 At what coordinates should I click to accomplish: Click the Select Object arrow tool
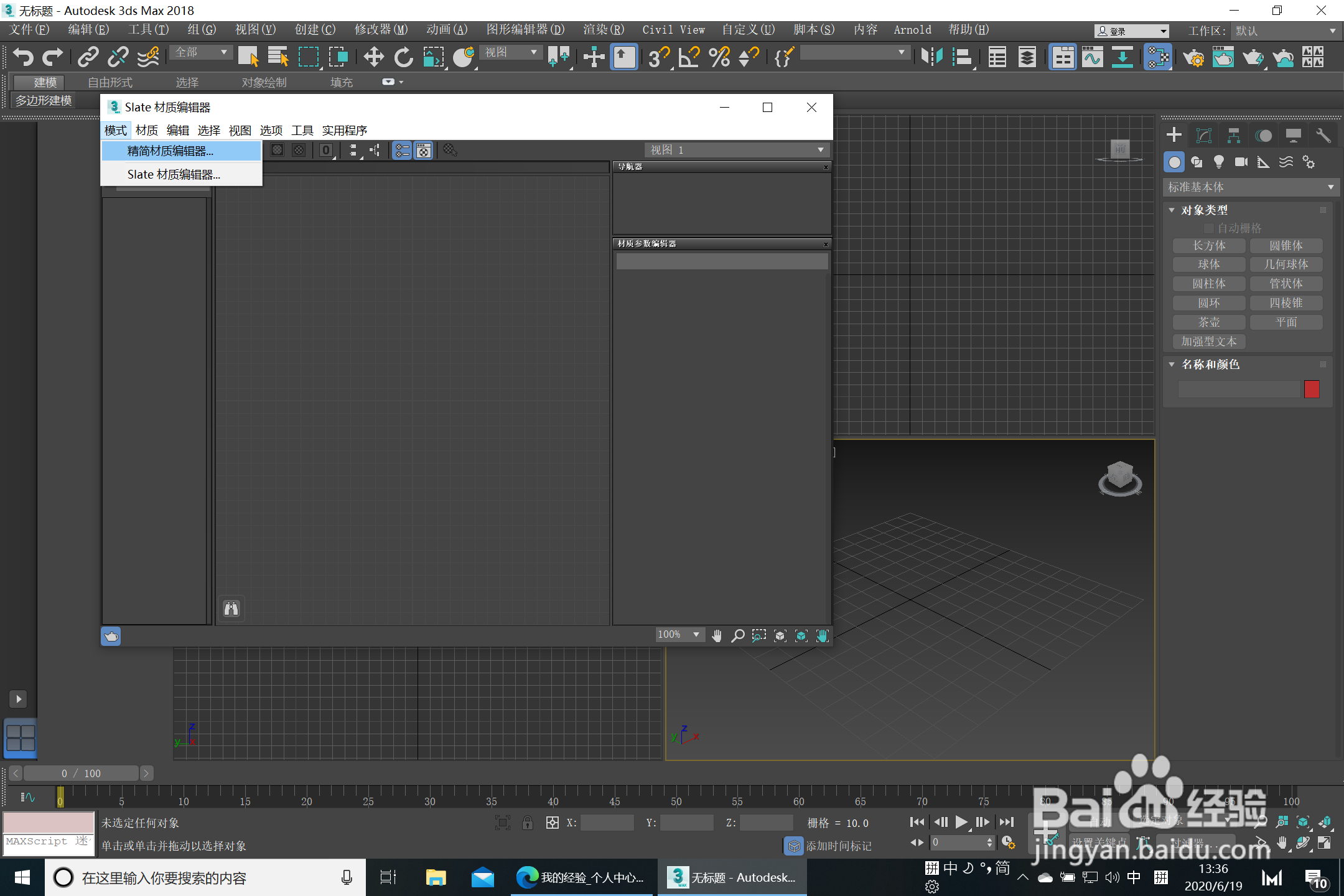point(248,57)
